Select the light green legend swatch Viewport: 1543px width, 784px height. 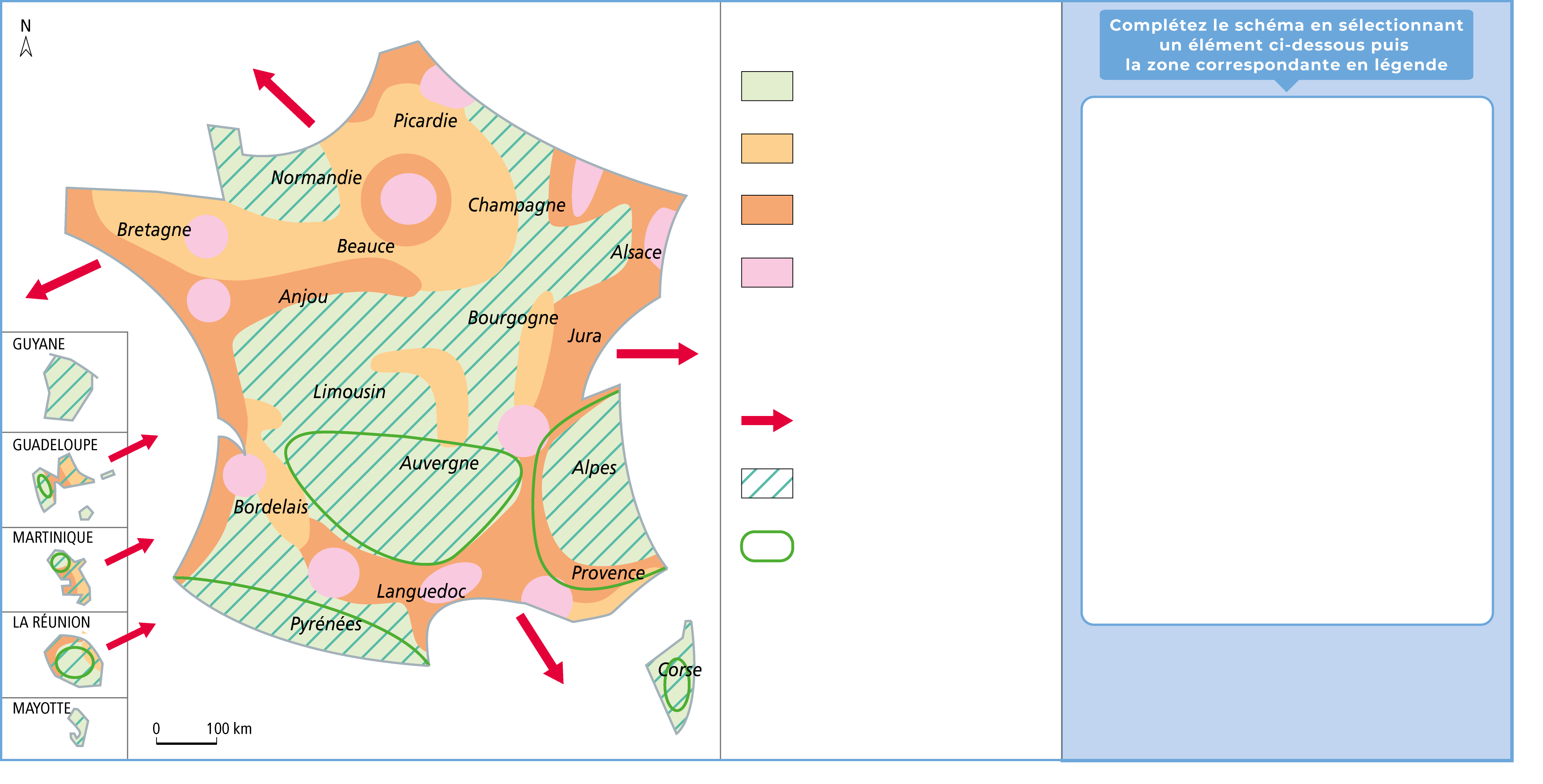pyautogui.click(x=767, y=86)
